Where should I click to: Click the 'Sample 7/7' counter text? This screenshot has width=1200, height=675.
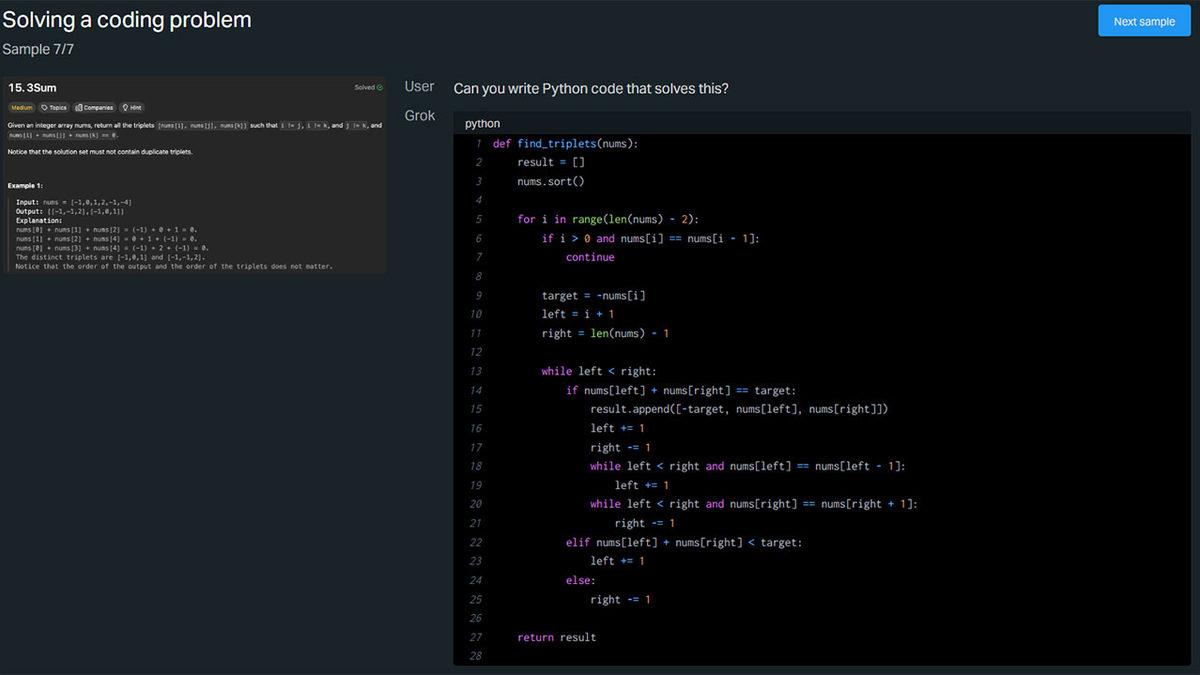(x=38, y=49)
